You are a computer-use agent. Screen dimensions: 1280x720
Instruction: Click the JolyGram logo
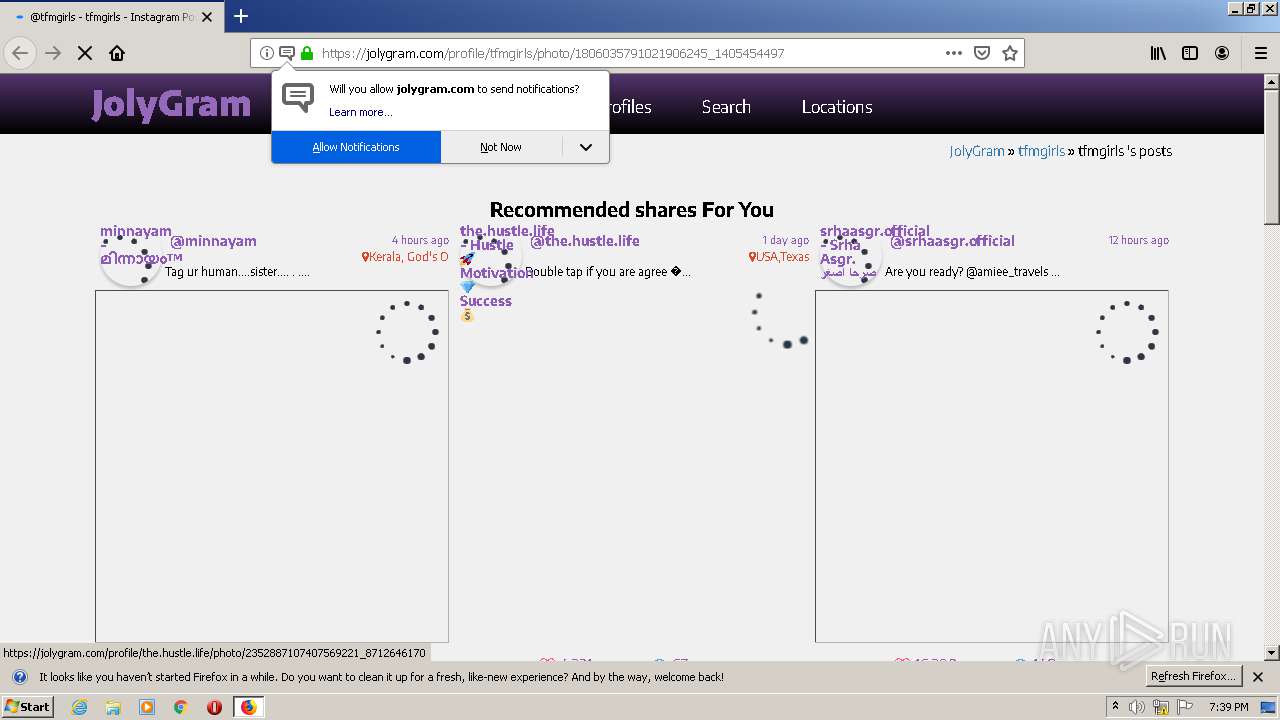(x=171, y=104)
